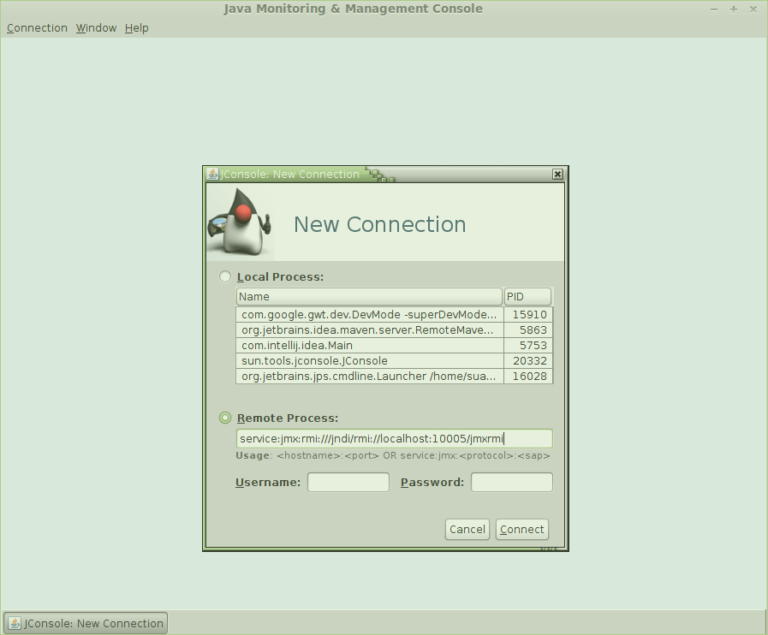The width and height of the screenshot is (768, 635).
Task: Click the Duke mascot image
Action: point(240,222)
